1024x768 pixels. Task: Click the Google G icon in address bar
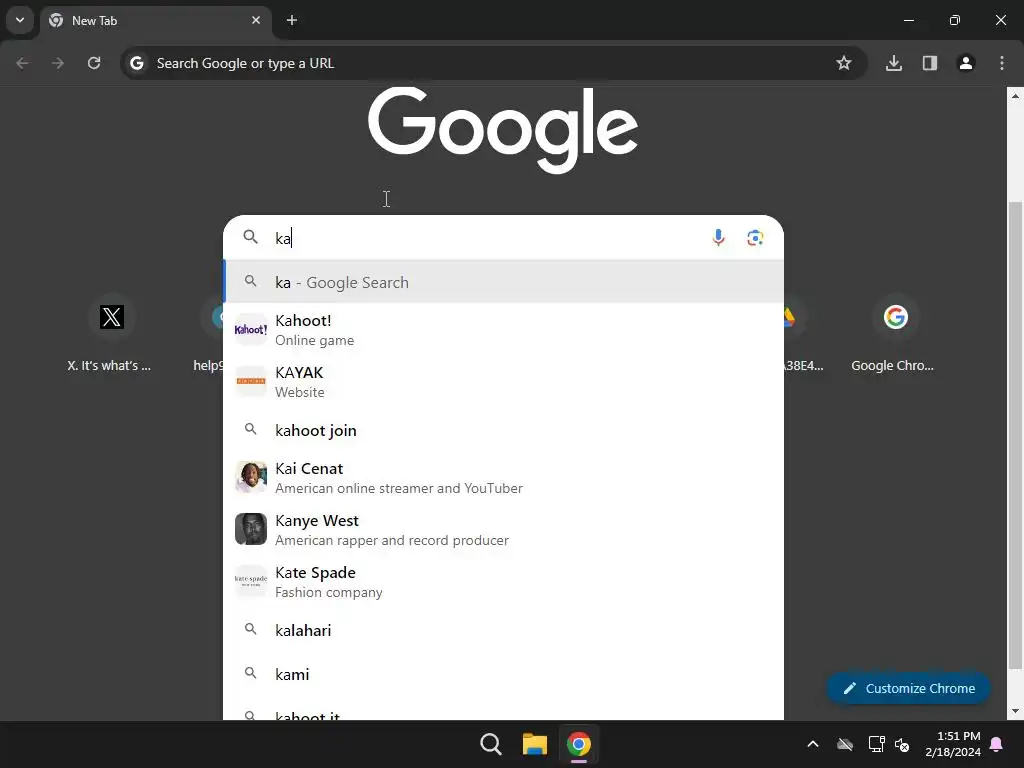[x=136, y=63]
